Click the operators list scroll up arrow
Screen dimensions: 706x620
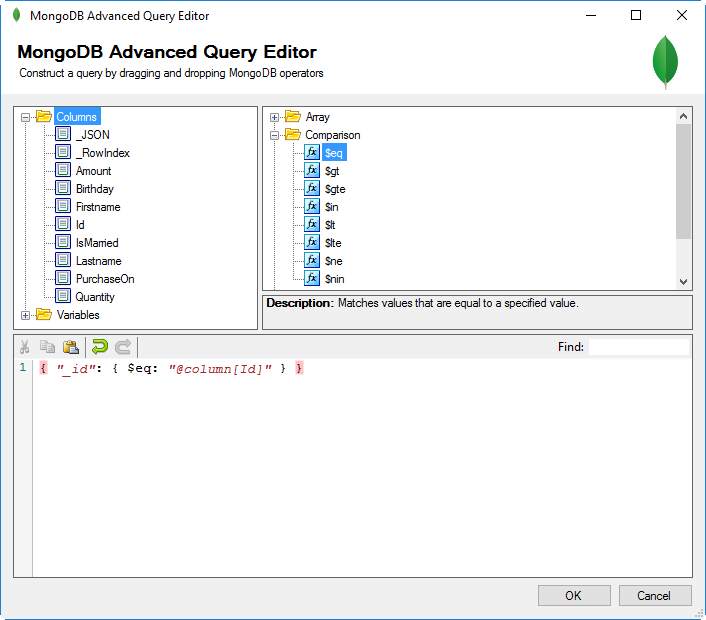pos(683,116)
